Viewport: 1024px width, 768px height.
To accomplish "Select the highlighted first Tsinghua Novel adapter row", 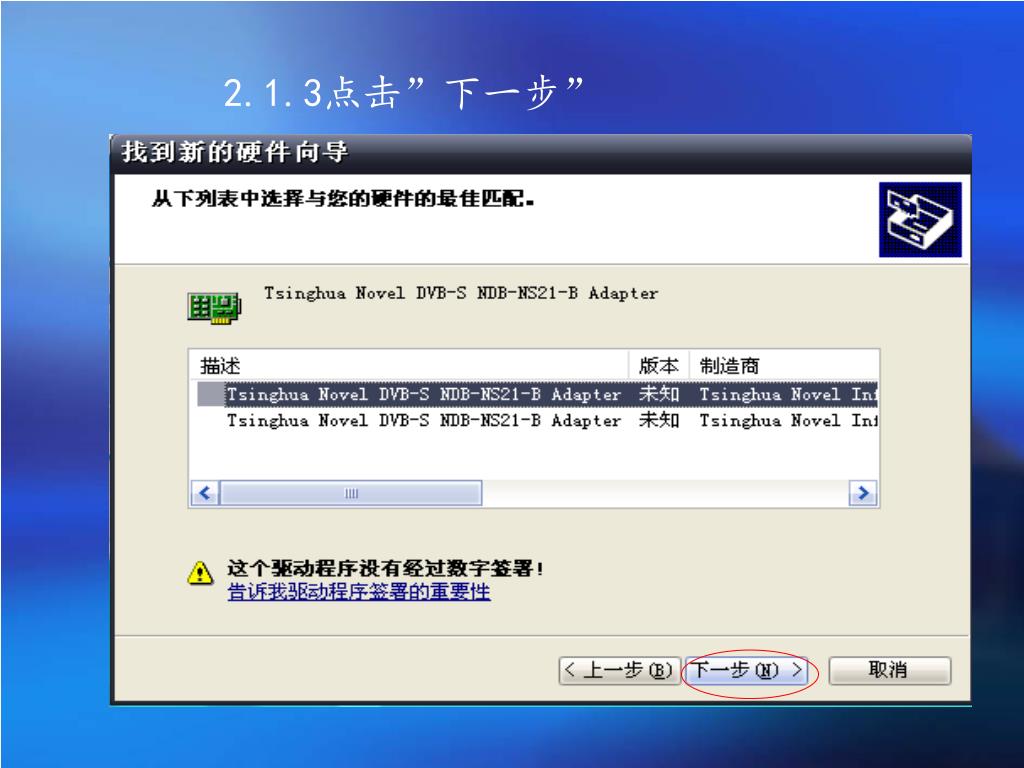I will coord(537,394).
